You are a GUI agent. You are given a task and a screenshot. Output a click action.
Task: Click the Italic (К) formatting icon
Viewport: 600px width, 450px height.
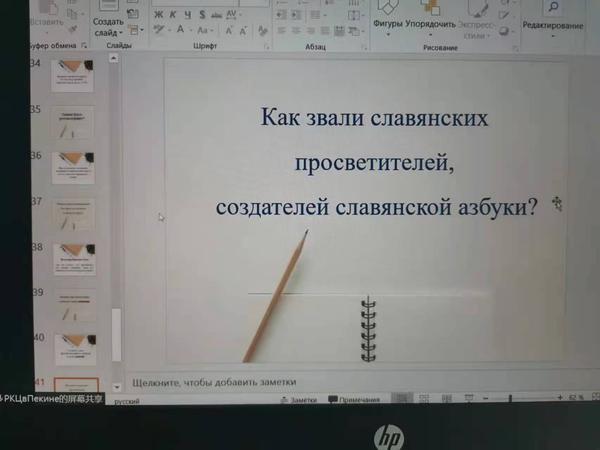(x=172, y=15)
